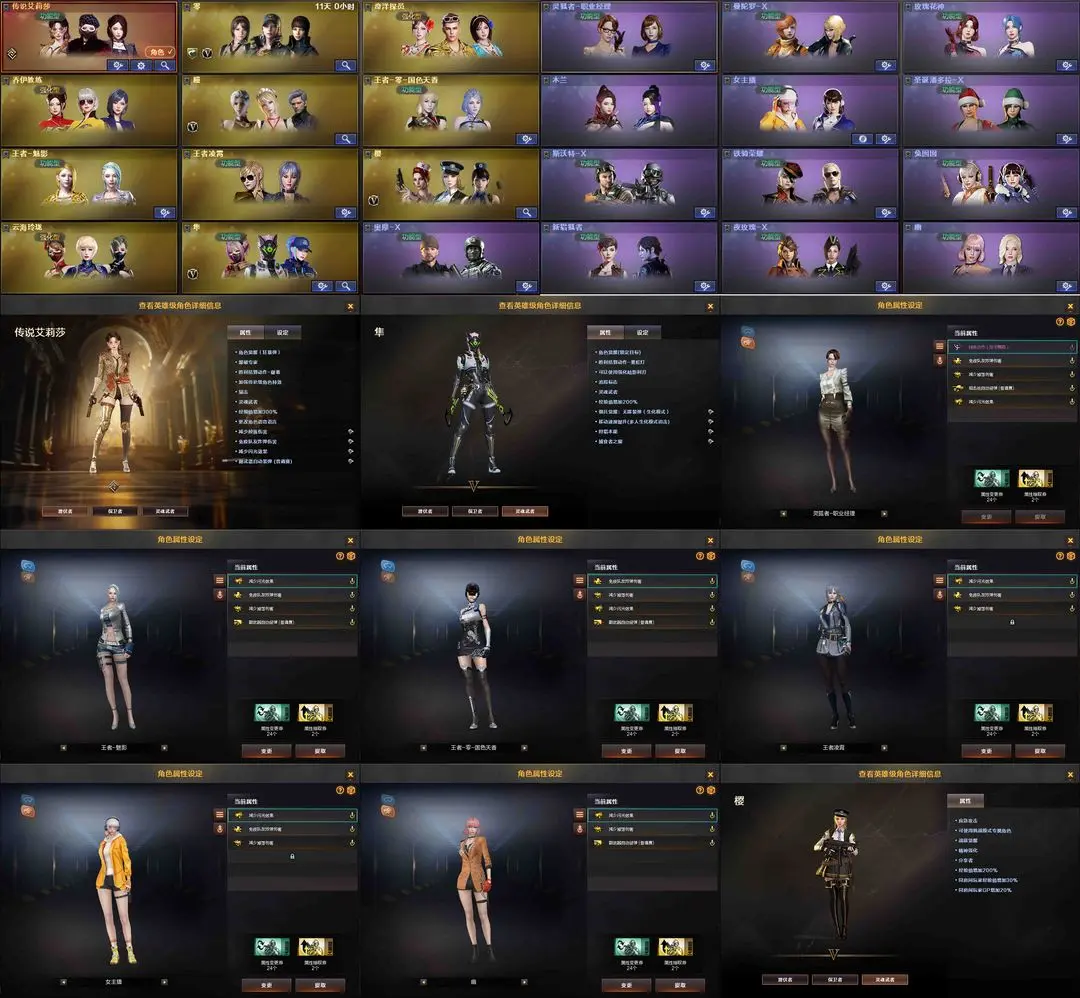The width and height of the screenshot is (1080, 998).
Task: Click next arrow beside 王者-零-国色天香 name
Action: (x=524, y=747)
